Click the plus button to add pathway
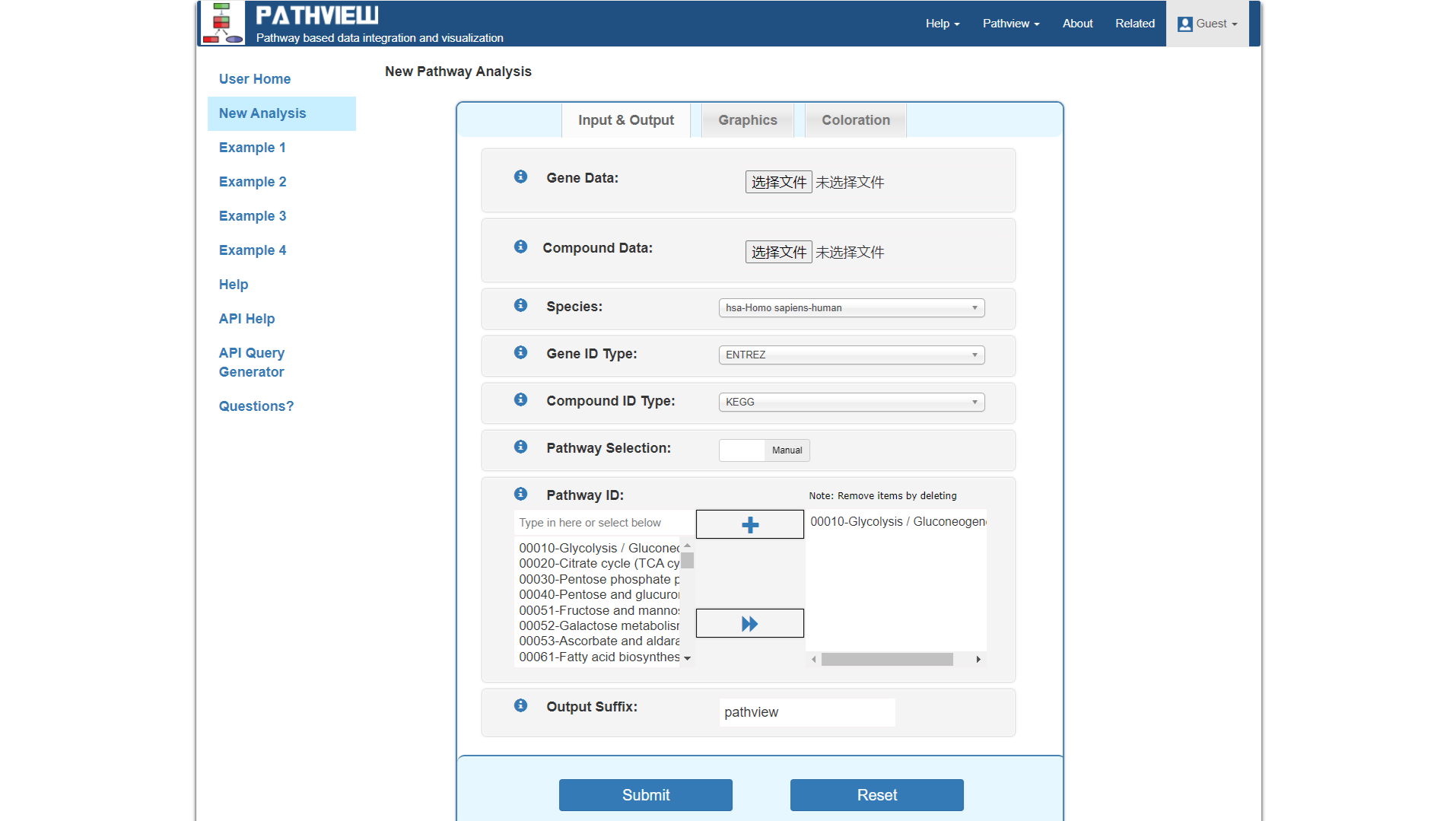This screenshot has width=1456, height=821. click(x=749, y=524)
